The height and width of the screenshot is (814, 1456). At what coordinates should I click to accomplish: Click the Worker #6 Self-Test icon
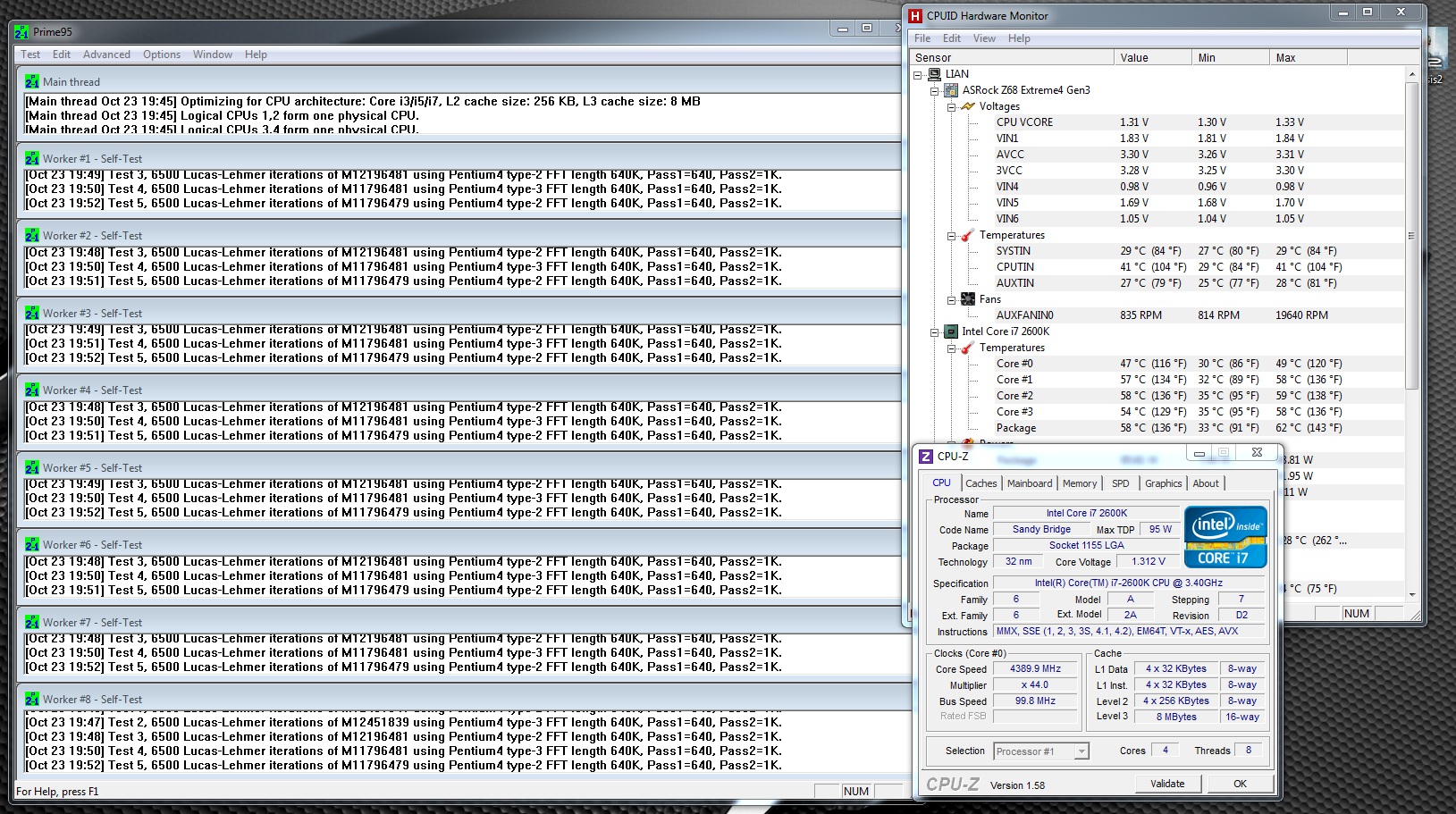(x=32, y=545)
